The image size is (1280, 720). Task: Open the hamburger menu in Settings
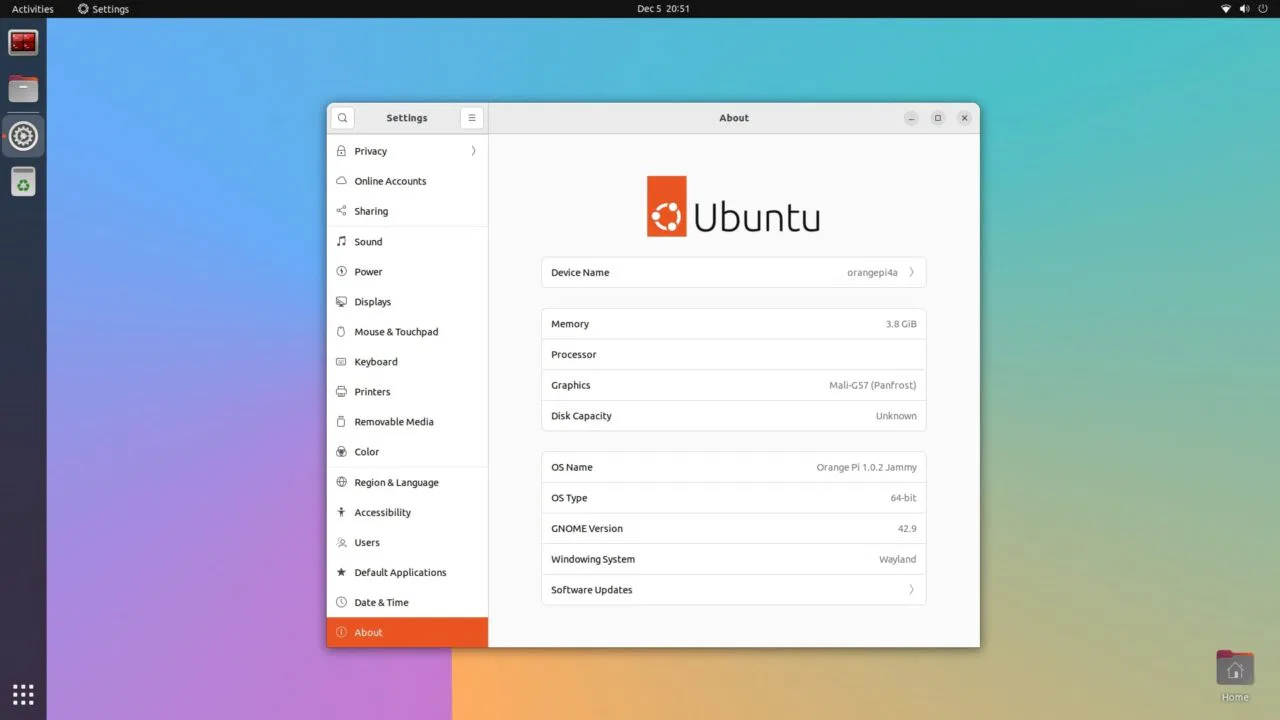point(471,117)
